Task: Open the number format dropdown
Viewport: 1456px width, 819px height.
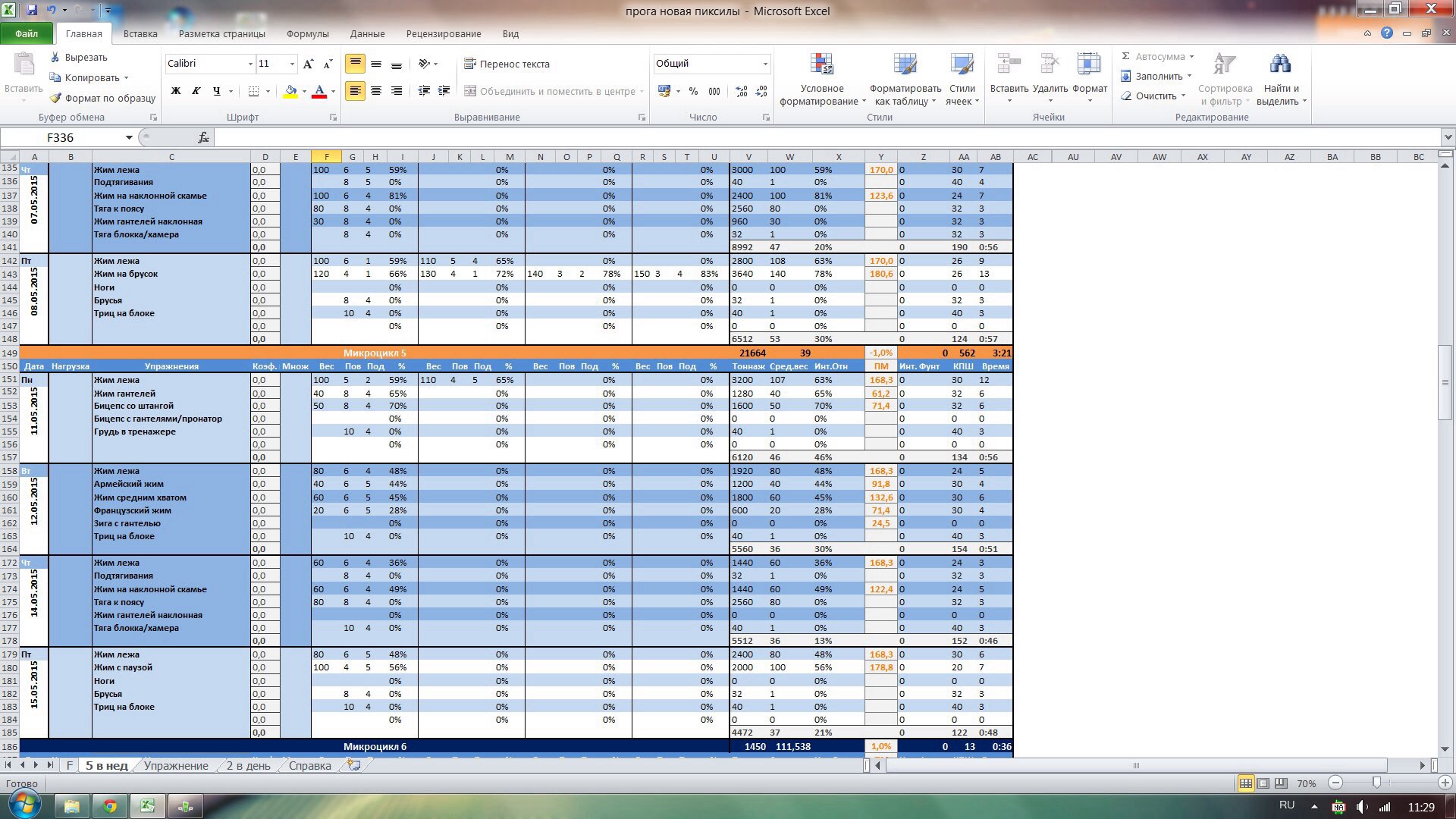Action: point(764,64)
